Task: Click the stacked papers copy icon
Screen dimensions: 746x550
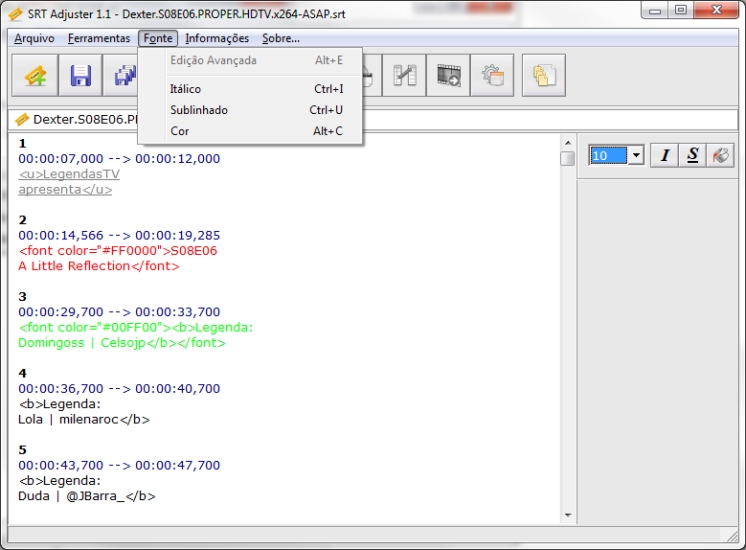Action: [544, 76]
